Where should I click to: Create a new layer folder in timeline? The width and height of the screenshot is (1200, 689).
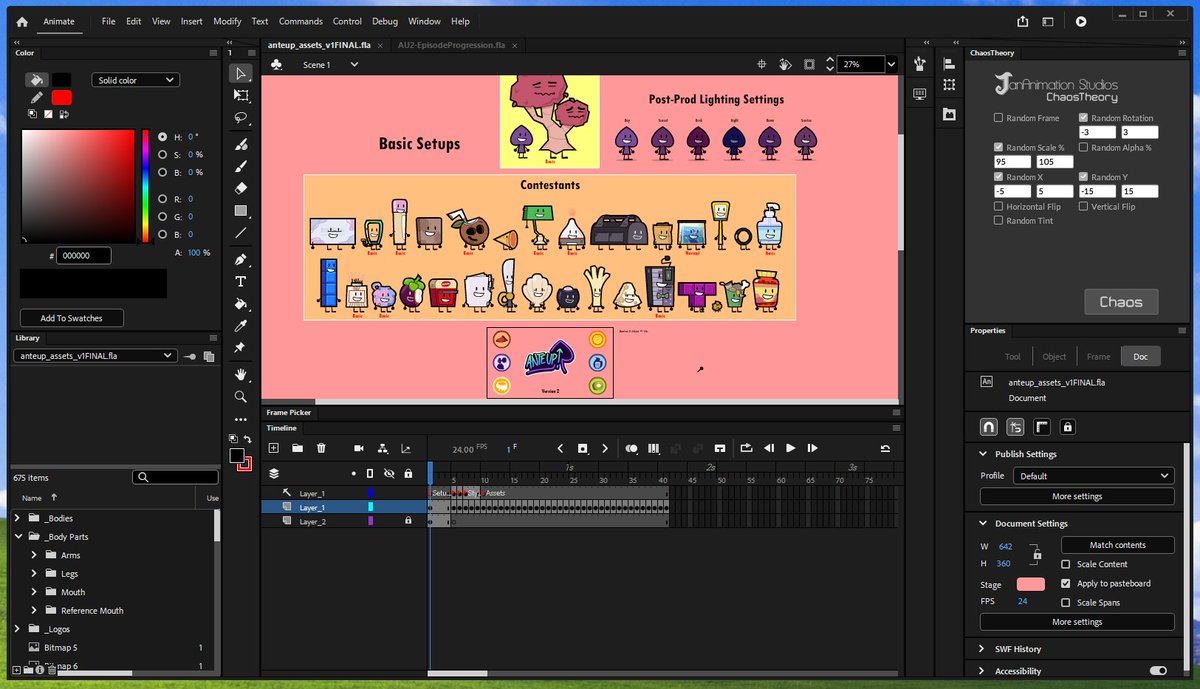click(x=297, y=448)
